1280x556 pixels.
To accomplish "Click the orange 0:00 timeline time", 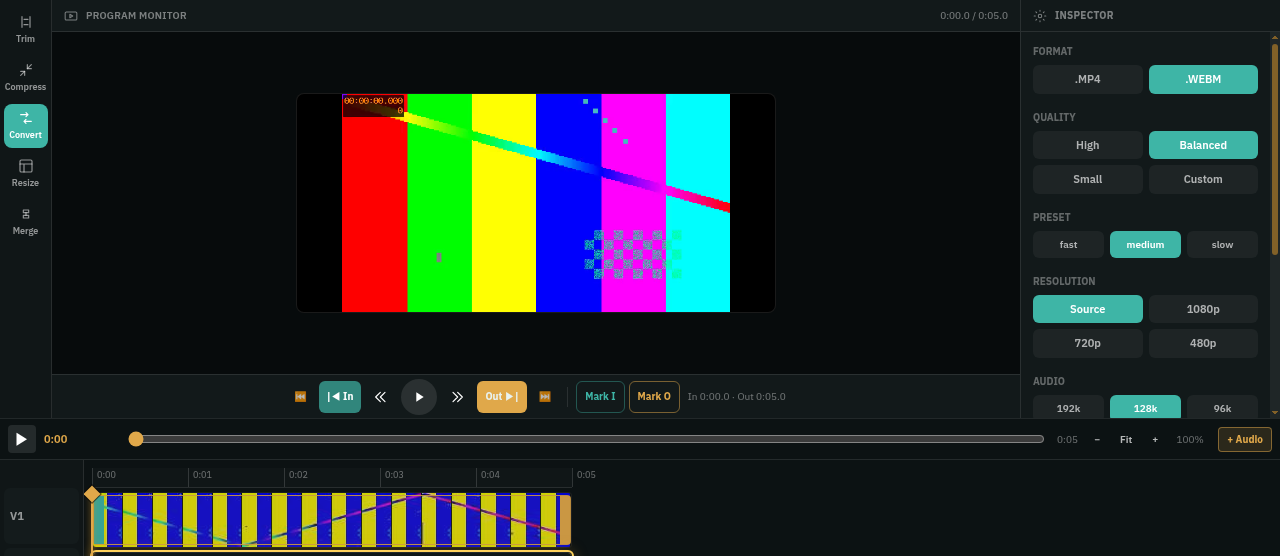I will pyautogui.click(x=56, y=439).
